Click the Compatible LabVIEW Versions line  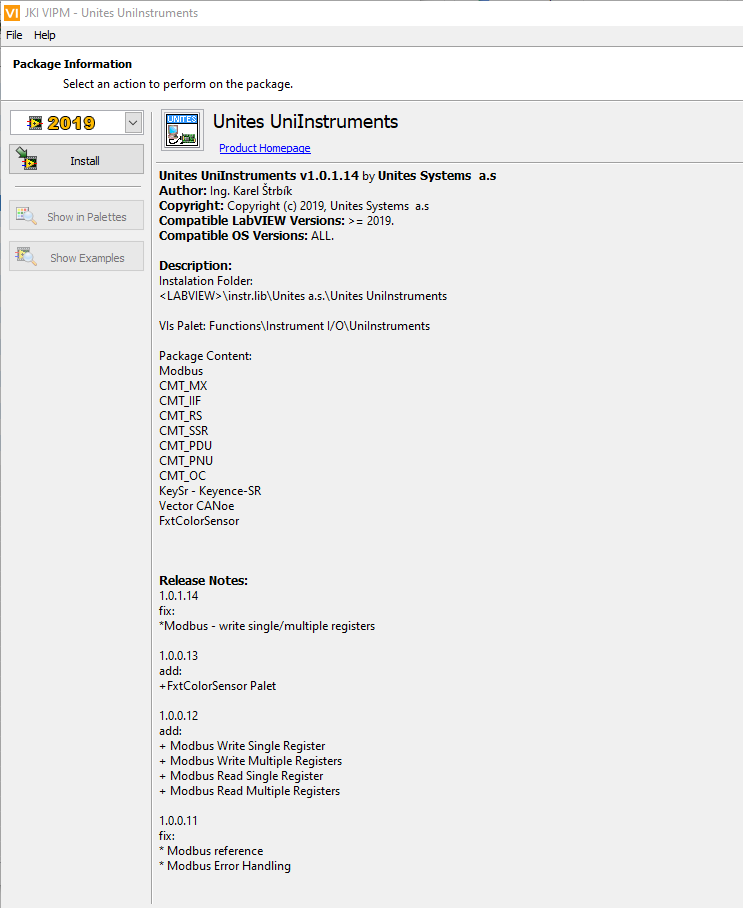coord(276,221)
